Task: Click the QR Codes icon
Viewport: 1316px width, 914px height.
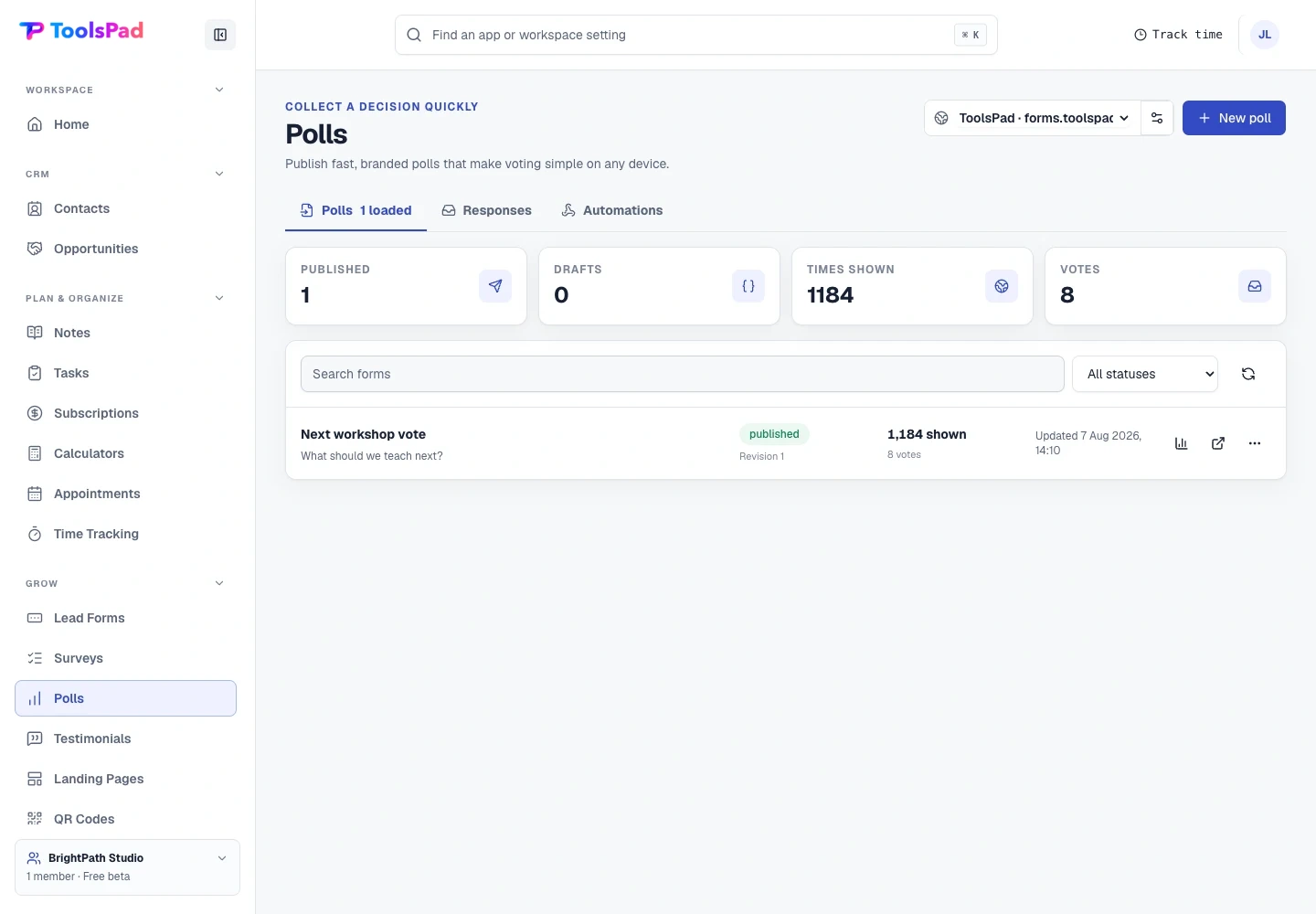Action: 35,819
